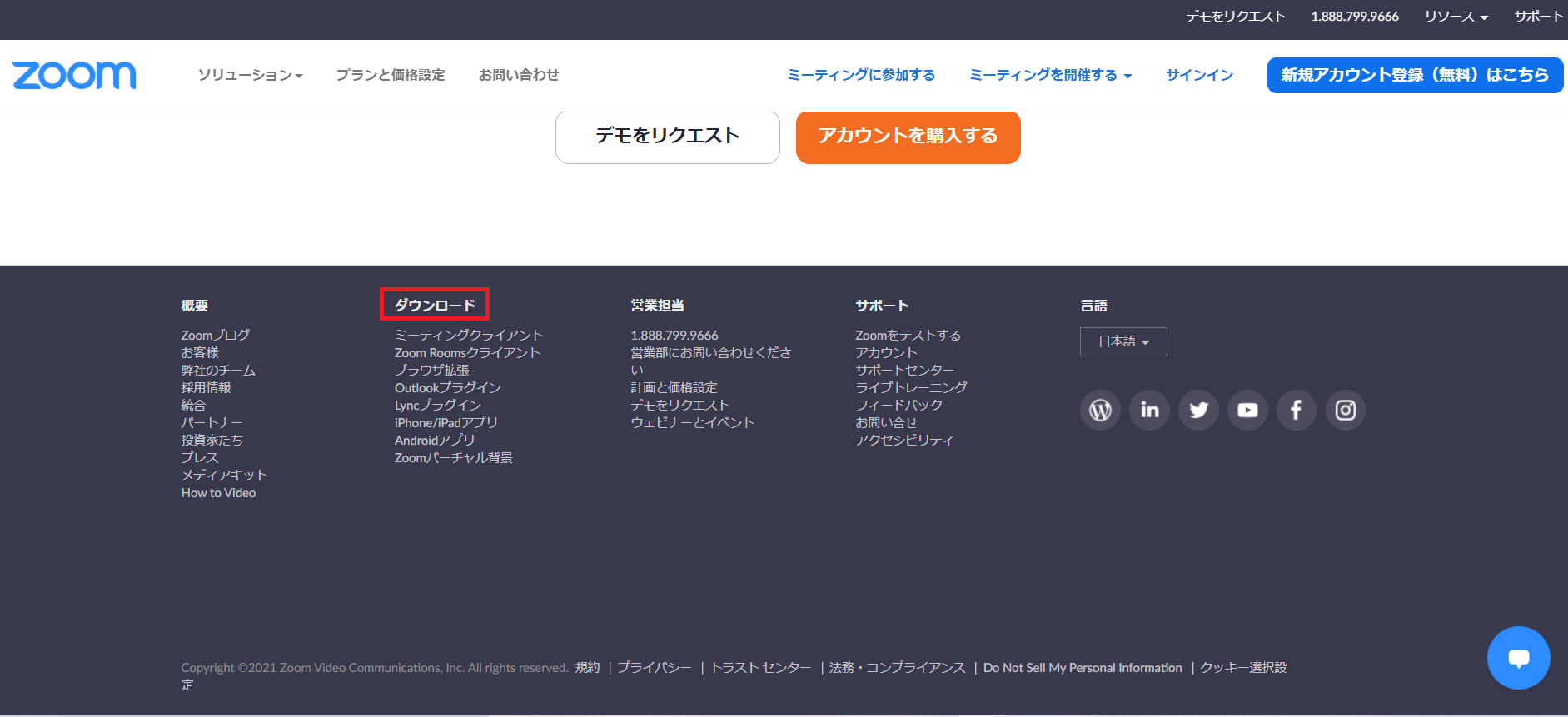Open プランと価格設定 in navigation
The width and height of the screenshot is (1568, 717).
391,75
